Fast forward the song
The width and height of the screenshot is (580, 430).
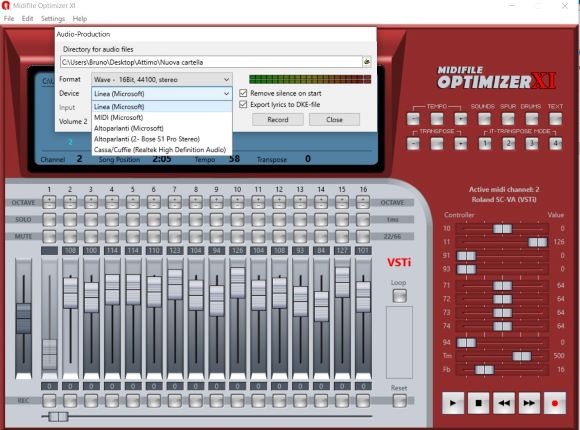click(529, 403)
